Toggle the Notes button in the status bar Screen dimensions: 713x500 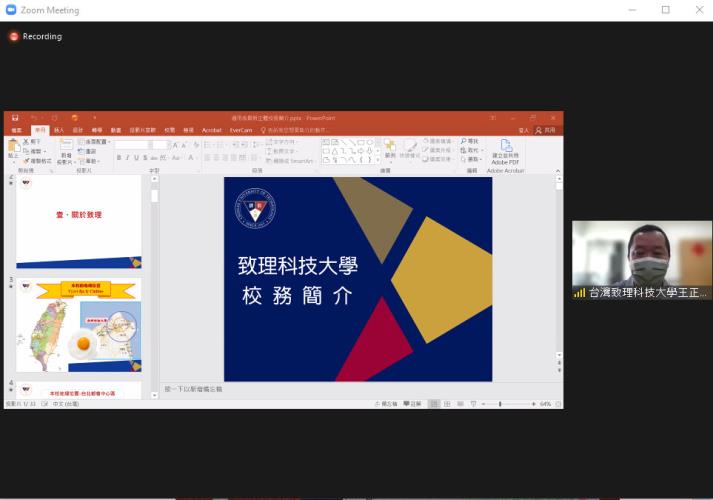coord(386,404)
